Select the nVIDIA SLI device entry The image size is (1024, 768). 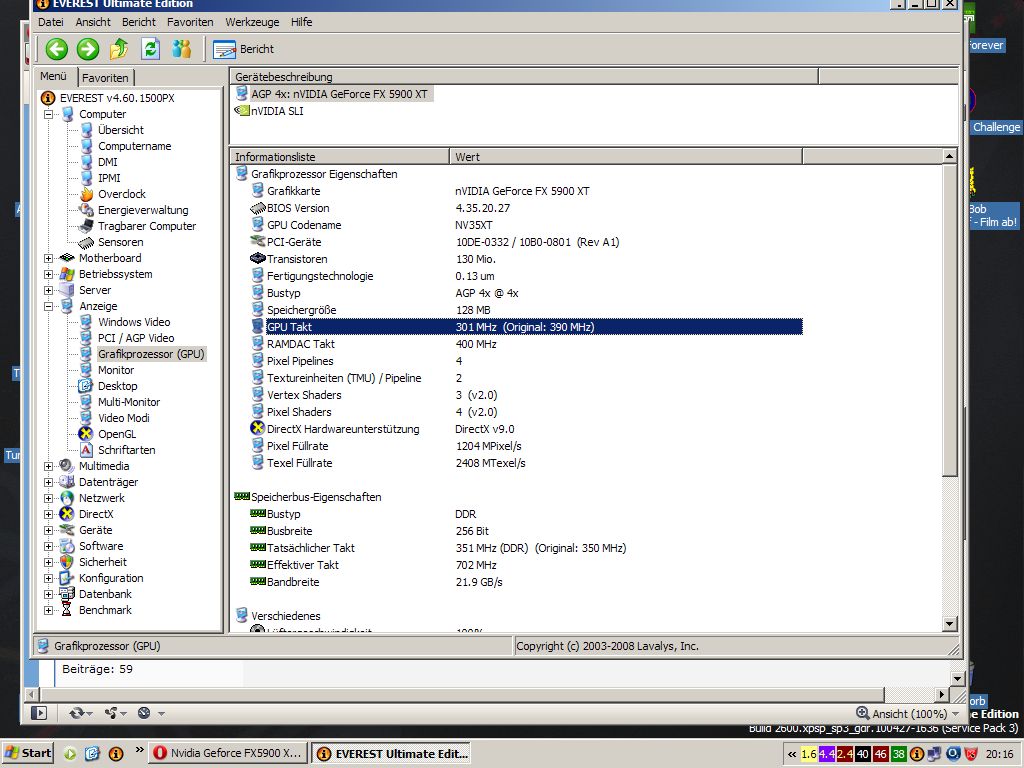(277, 111)
